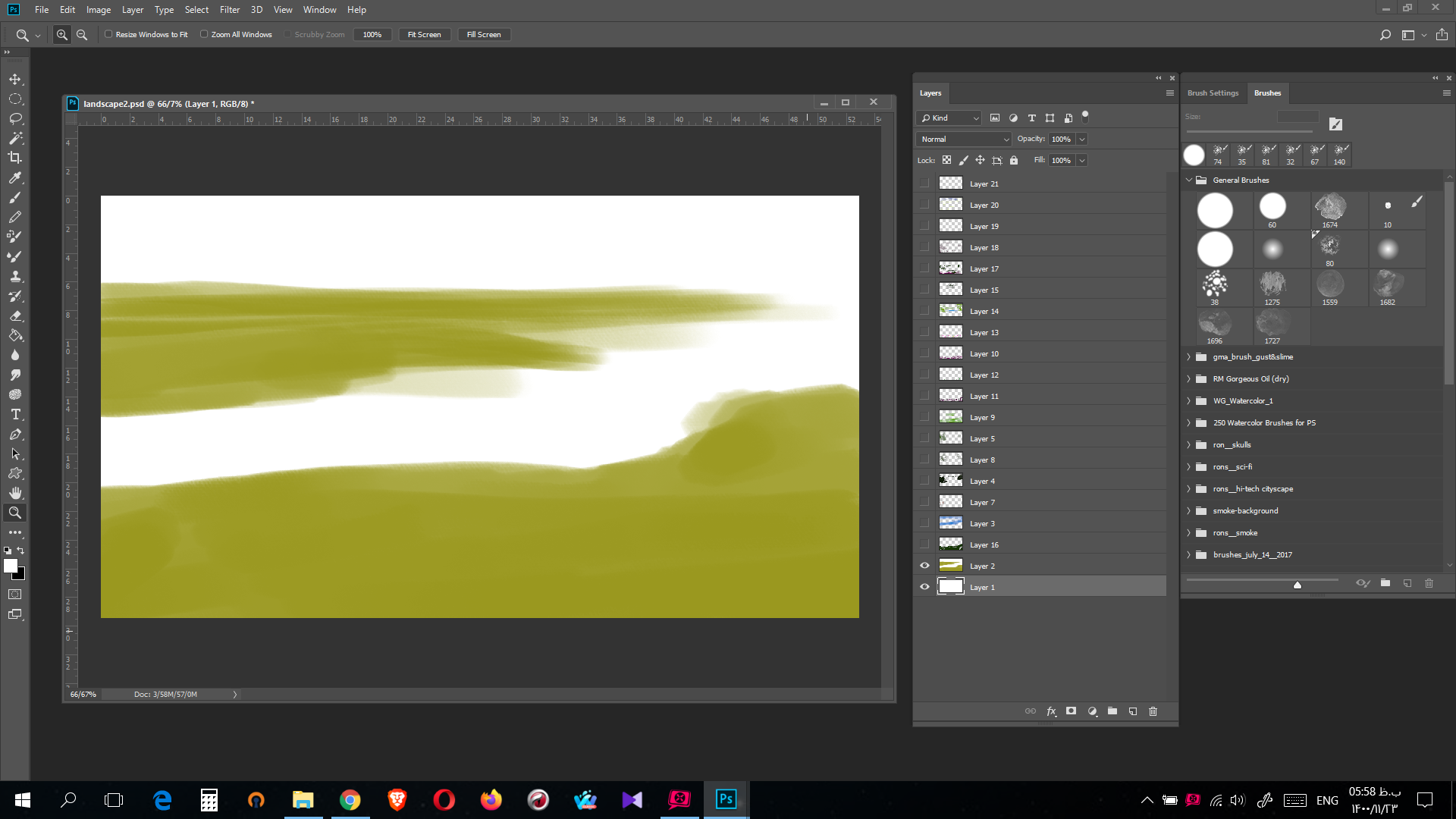Expand the smoke-background brush folder
Screen dimensions: 1456x819
click(x=1189, y=511)
